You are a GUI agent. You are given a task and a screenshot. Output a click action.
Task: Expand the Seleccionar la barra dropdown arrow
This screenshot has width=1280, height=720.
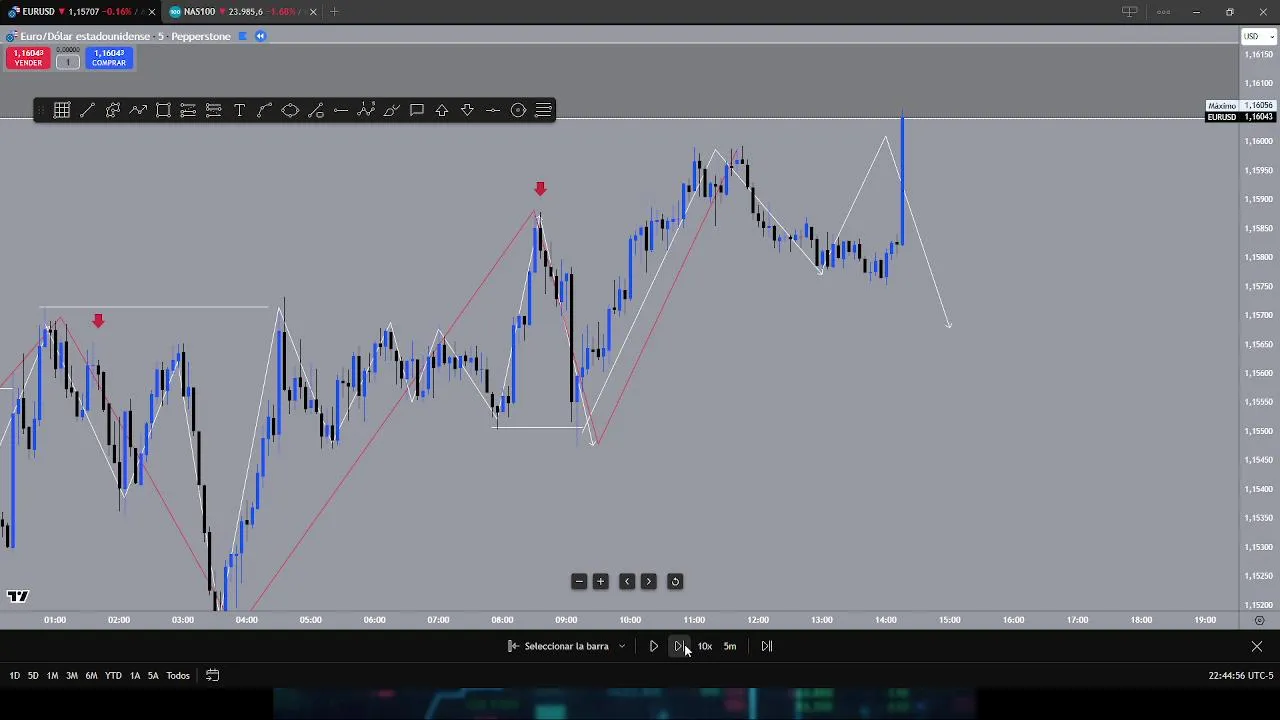622,646
